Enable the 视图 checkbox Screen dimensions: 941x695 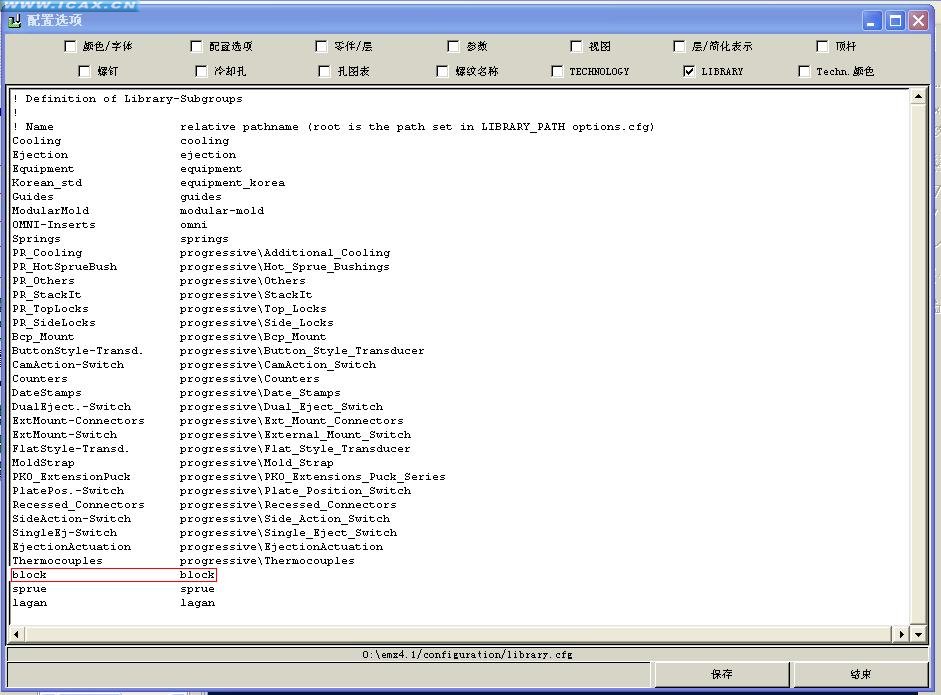point(576,46)
